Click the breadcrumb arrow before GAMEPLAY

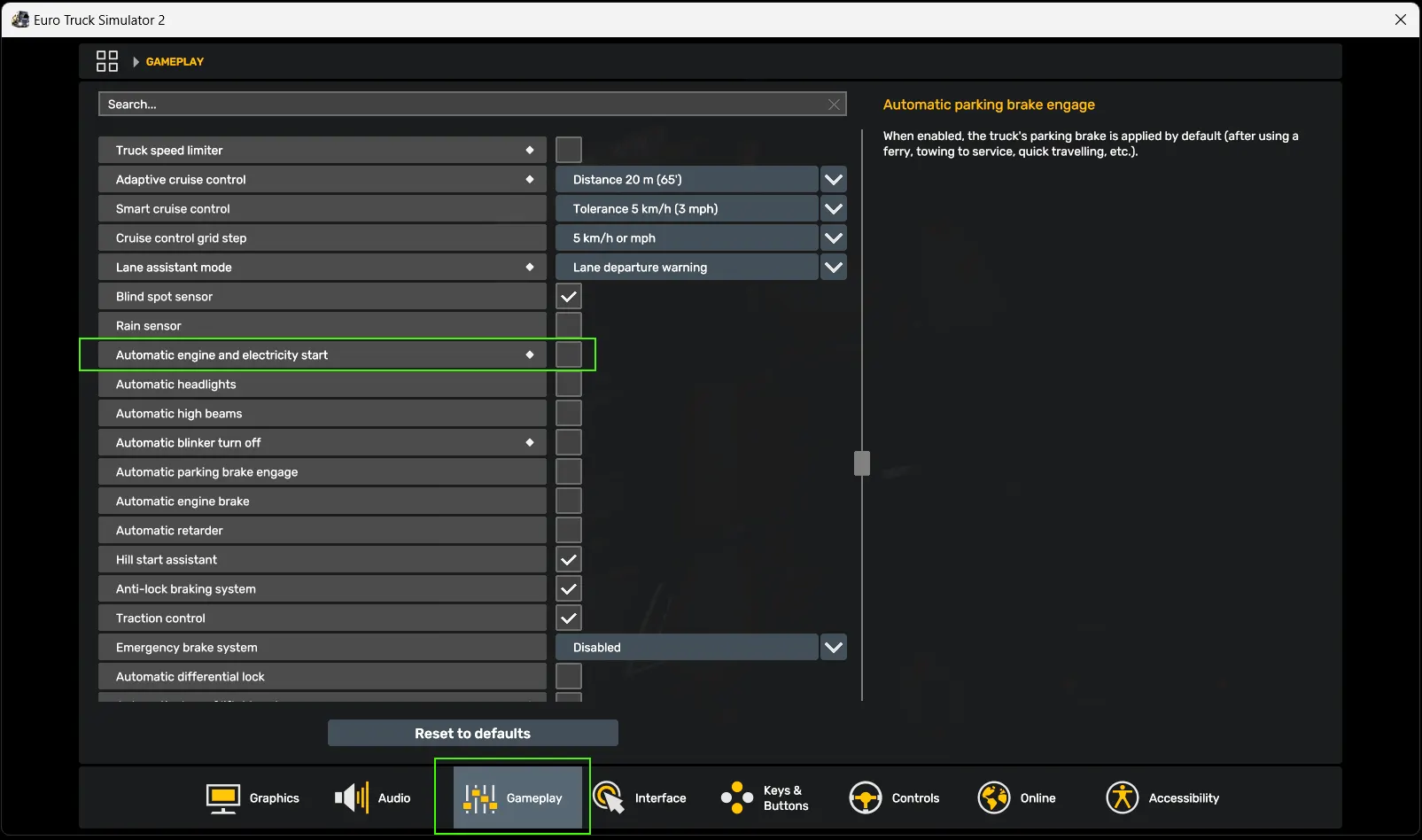point(136,62)
